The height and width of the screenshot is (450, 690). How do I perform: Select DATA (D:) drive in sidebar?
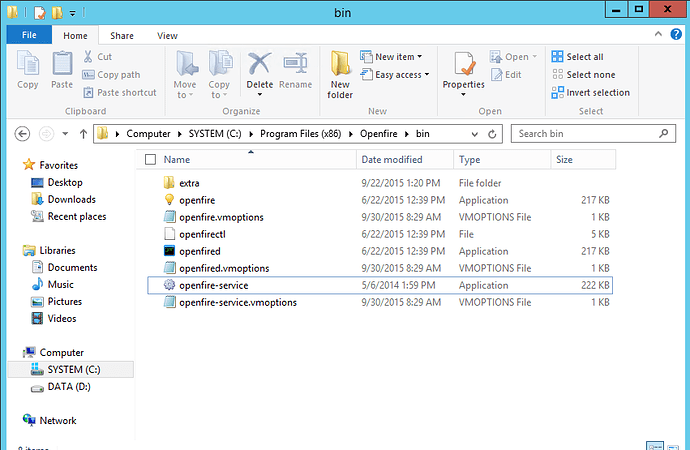coord(60,387)
